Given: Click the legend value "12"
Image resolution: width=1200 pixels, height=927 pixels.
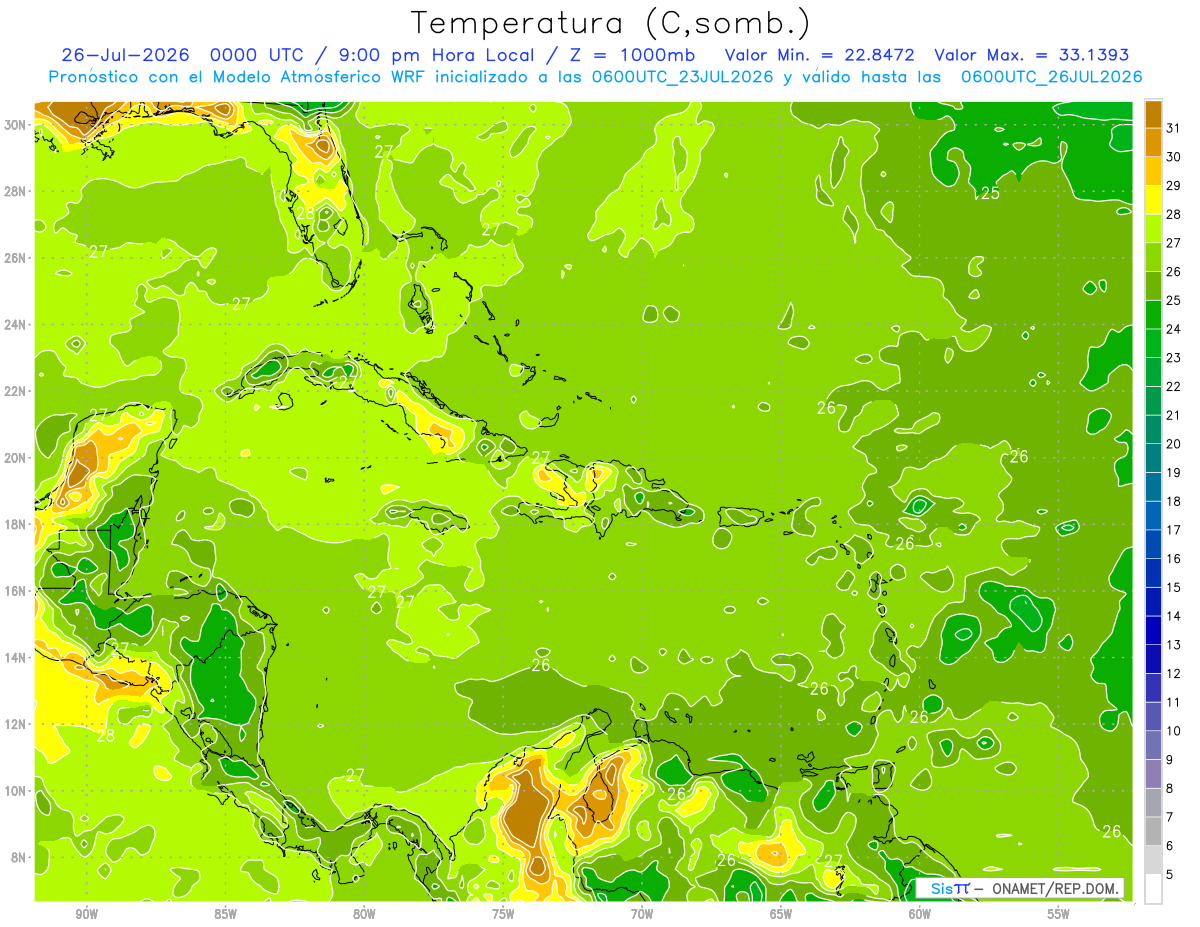Looking at the screenshot, I should 1174,674.
